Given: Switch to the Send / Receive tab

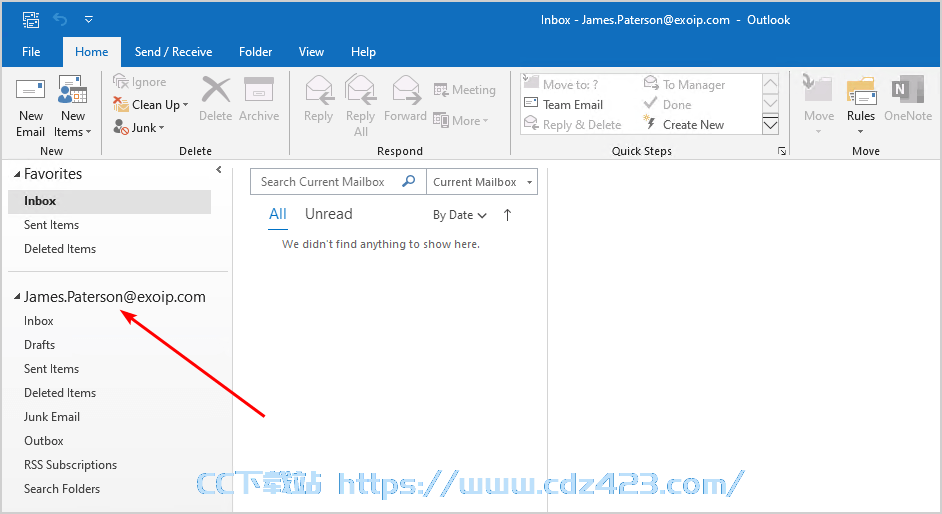Looking at the screenshot, I should point(173,52).
